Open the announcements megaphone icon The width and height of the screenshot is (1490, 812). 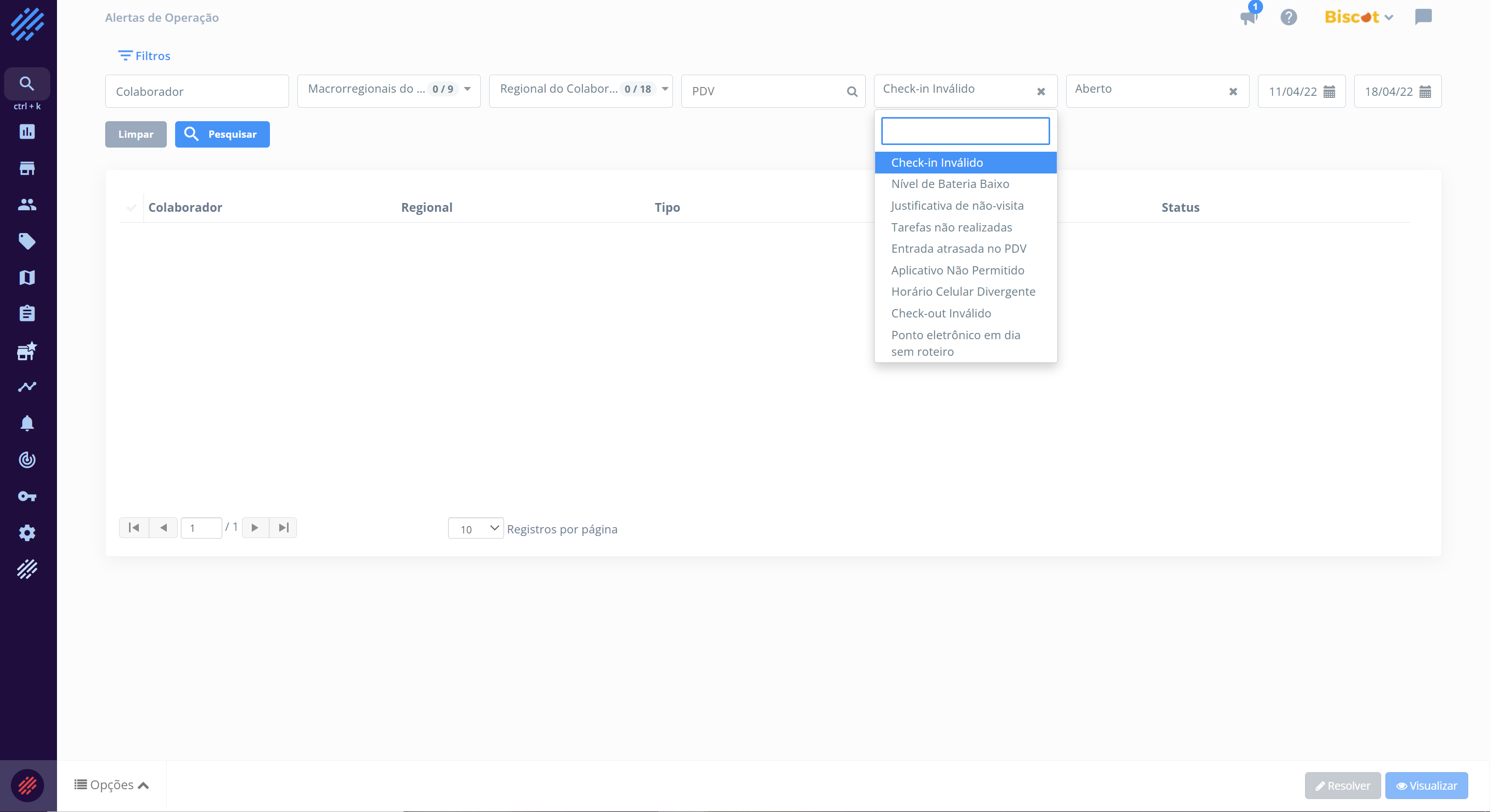tap(1250, 18)
